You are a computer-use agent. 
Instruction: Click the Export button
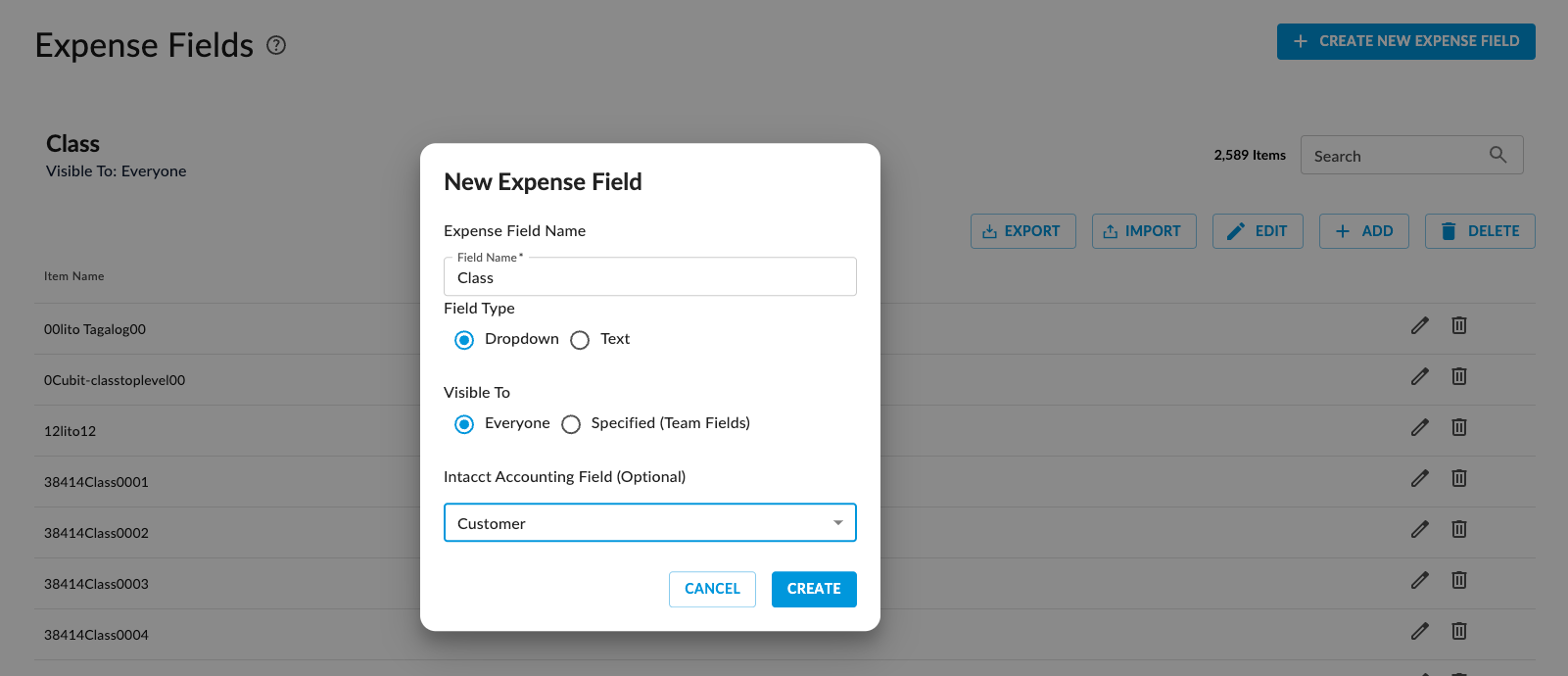1022,231
